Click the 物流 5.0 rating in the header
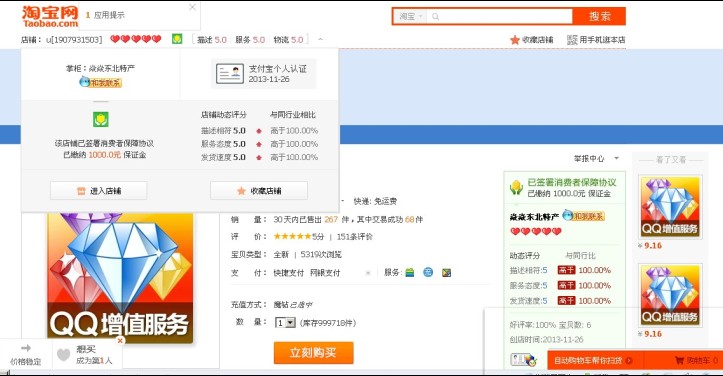The width and height of the screenshot is (723, 376). [x=288, y=40]
